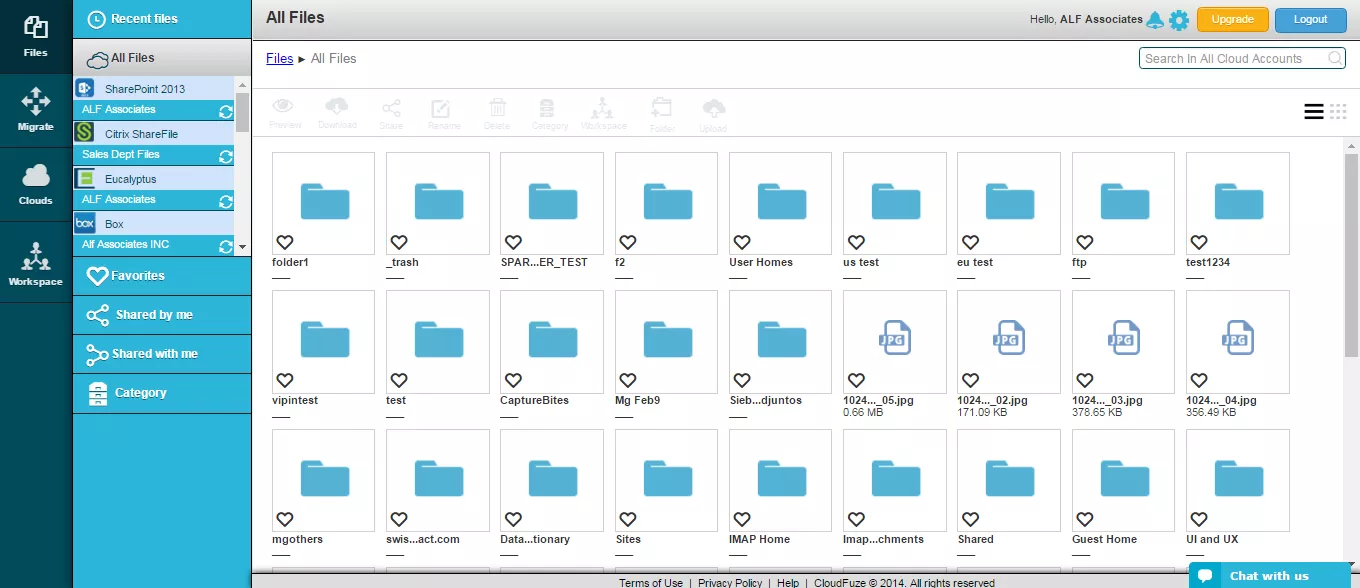
Task: Open the Migrate section
Action: click(x=36, y=110)
